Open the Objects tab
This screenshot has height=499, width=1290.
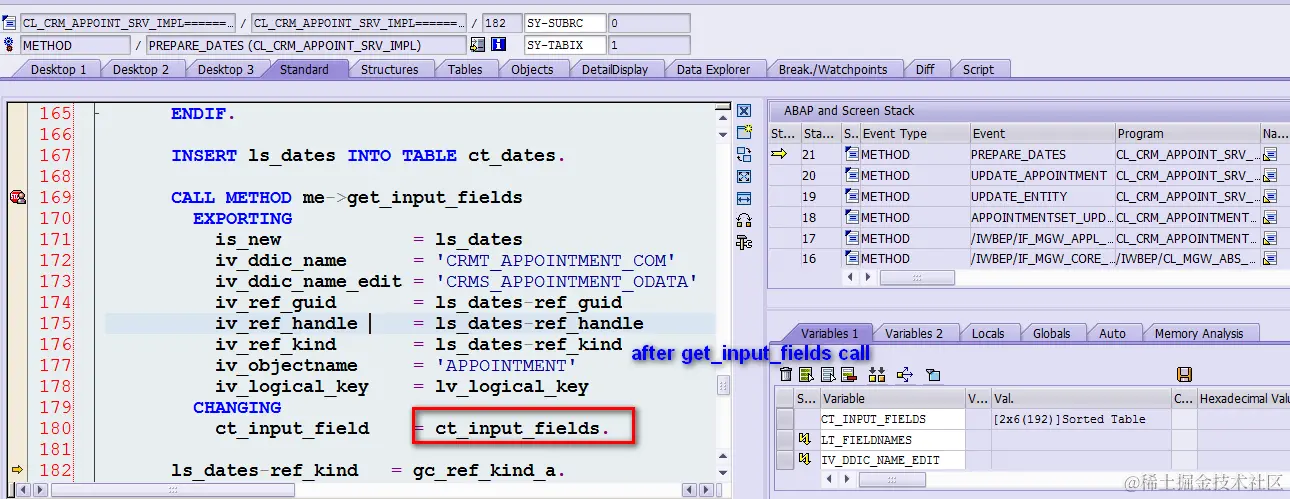pos(532,69)
